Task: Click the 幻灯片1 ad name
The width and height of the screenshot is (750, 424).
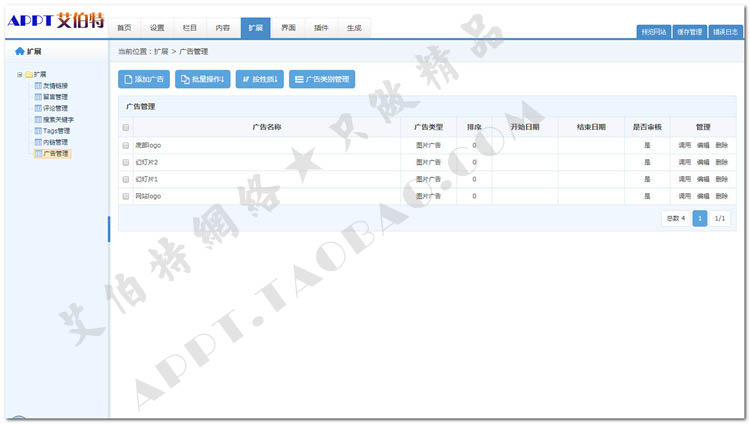Action: click(x=147, y=179)
